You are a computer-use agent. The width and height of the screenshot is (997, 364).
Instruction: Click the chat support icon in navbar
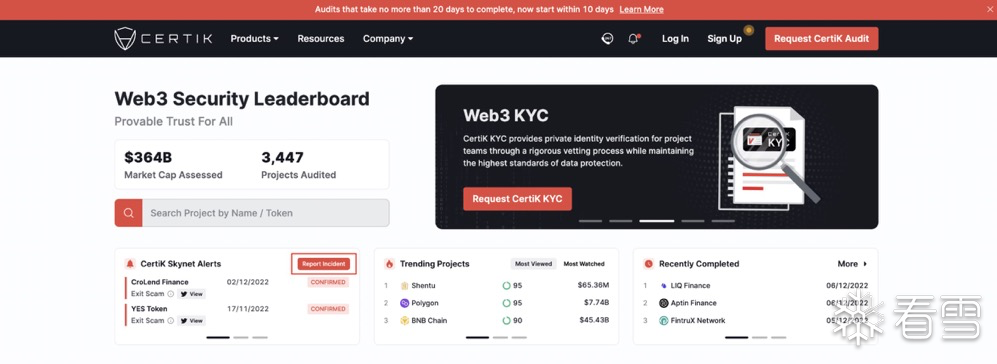tap(607, 39)
